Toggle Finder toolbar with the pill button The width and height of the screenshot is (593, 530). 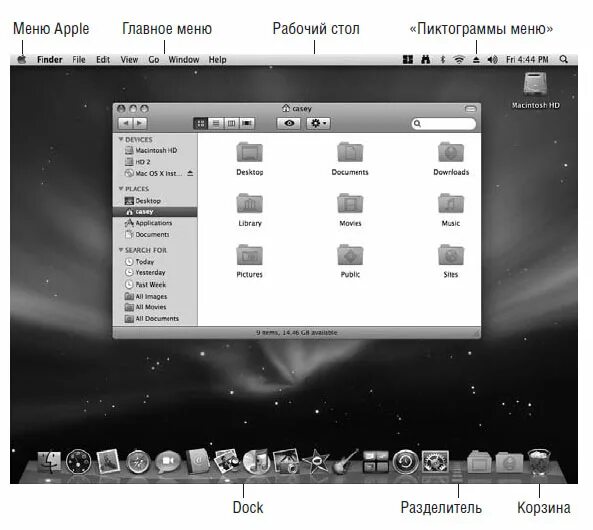click(x=470, y=109)
